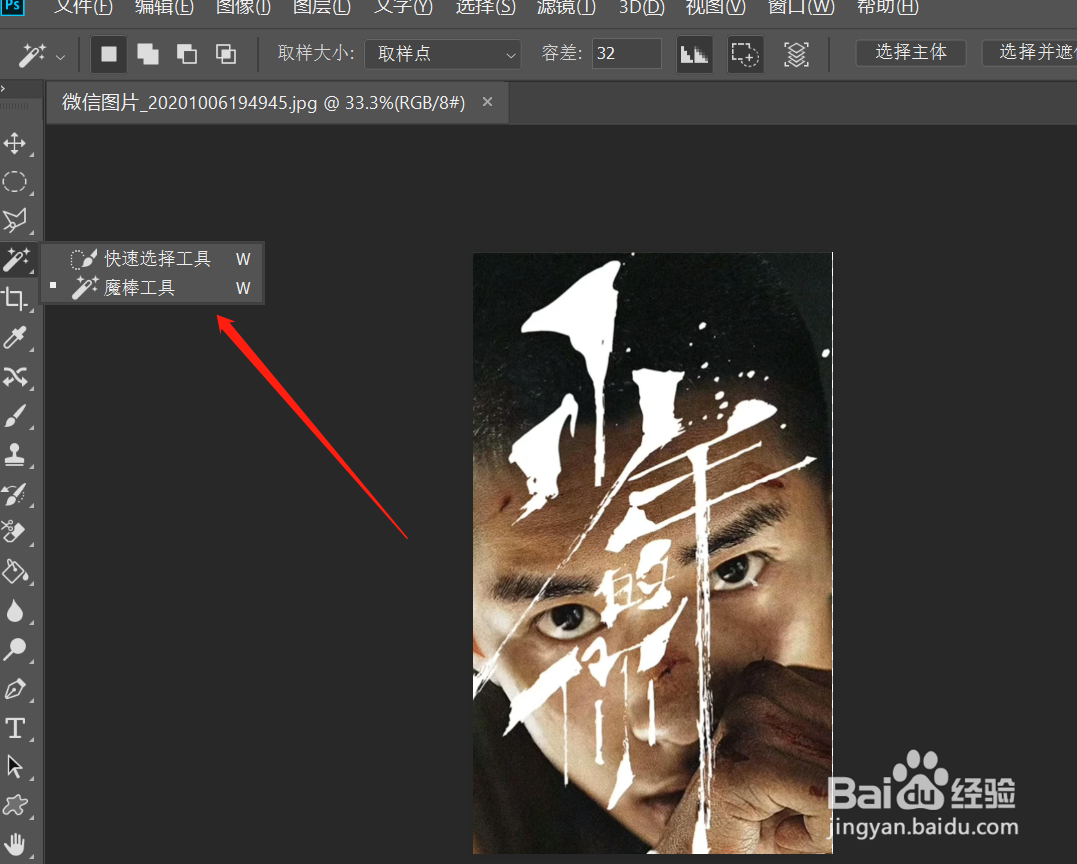Expand the toolbox panel with top arrow

point(3,89)
